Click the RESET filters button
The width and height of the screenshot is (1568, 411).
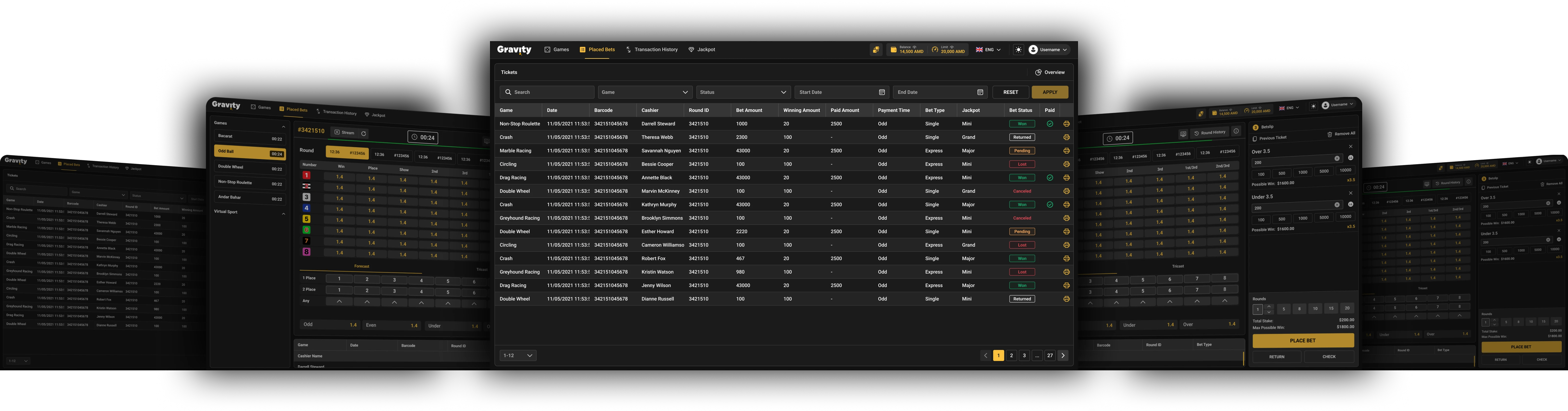tap(1010, 92)
